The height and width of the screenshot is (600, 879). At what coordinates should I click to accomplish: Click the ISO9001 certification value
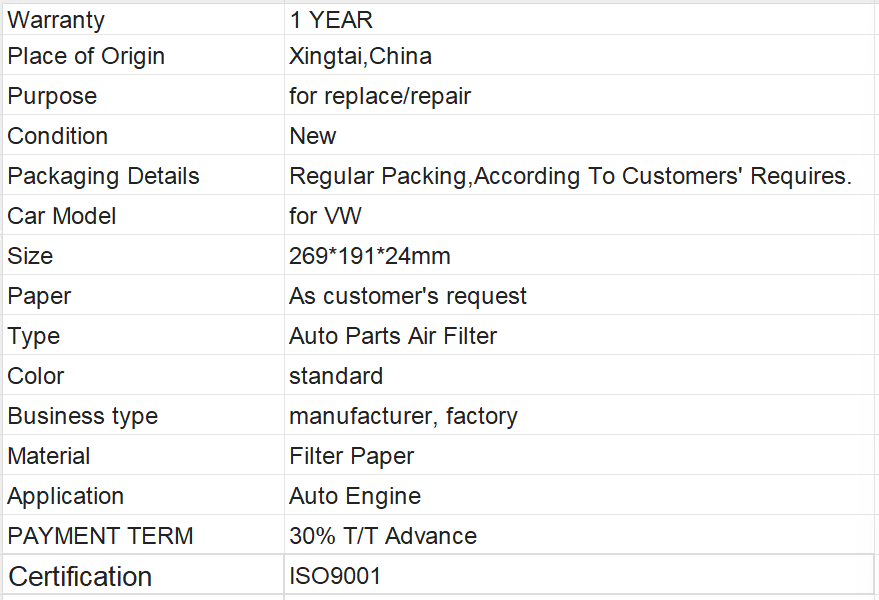tap(335, 576)
